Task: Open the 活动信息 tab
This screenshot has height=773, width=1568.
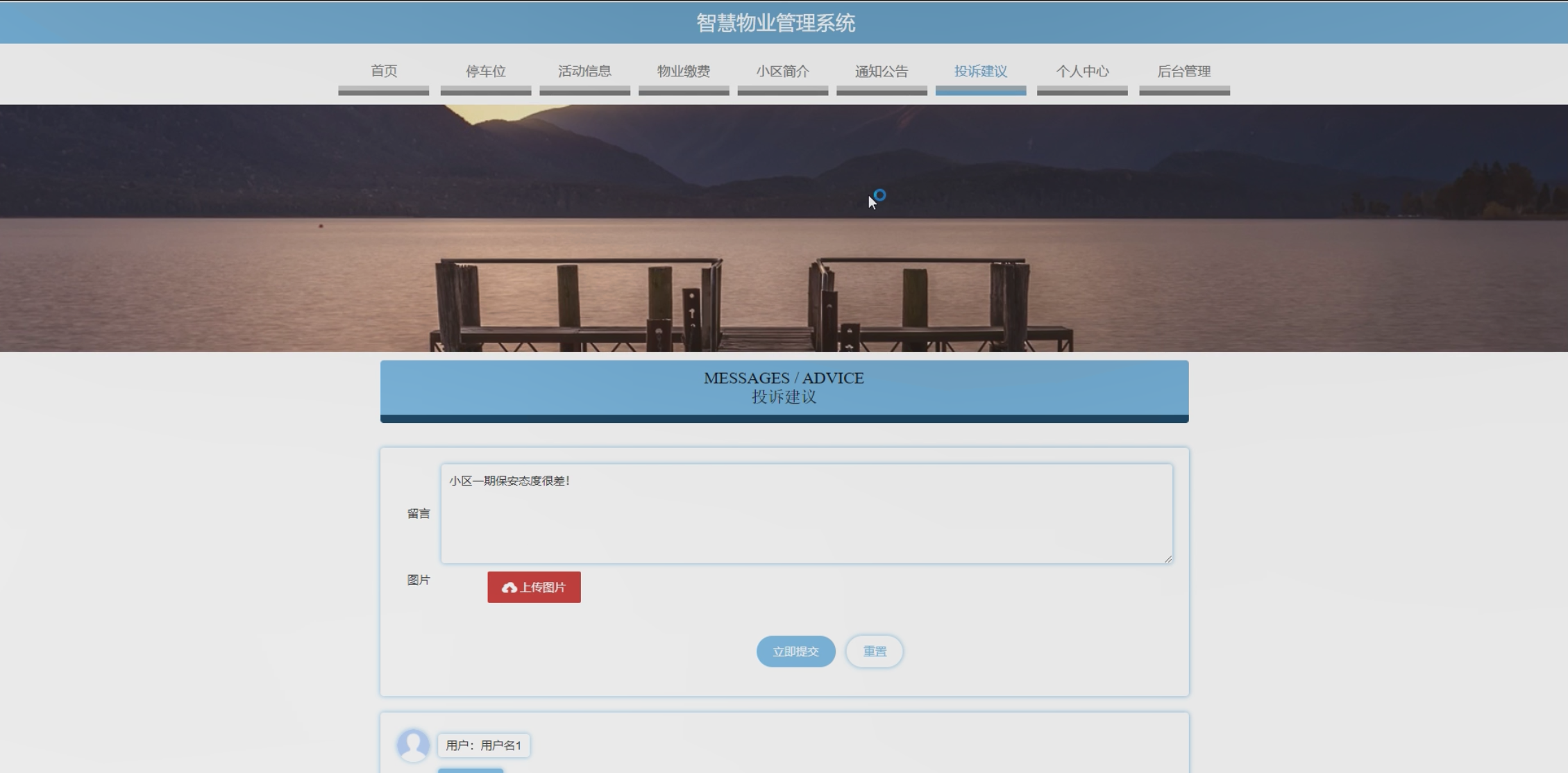Action: (584, 72)
